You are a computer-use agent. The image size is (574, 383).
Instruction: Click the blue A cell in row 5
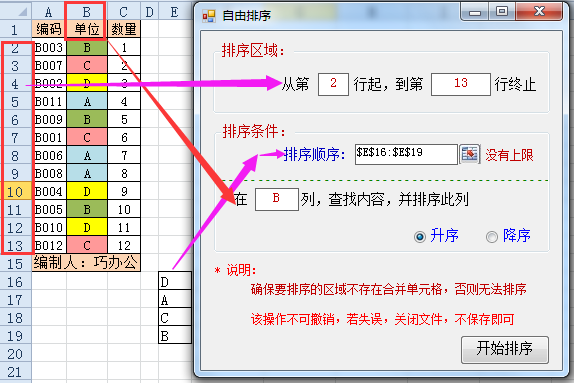87,101
